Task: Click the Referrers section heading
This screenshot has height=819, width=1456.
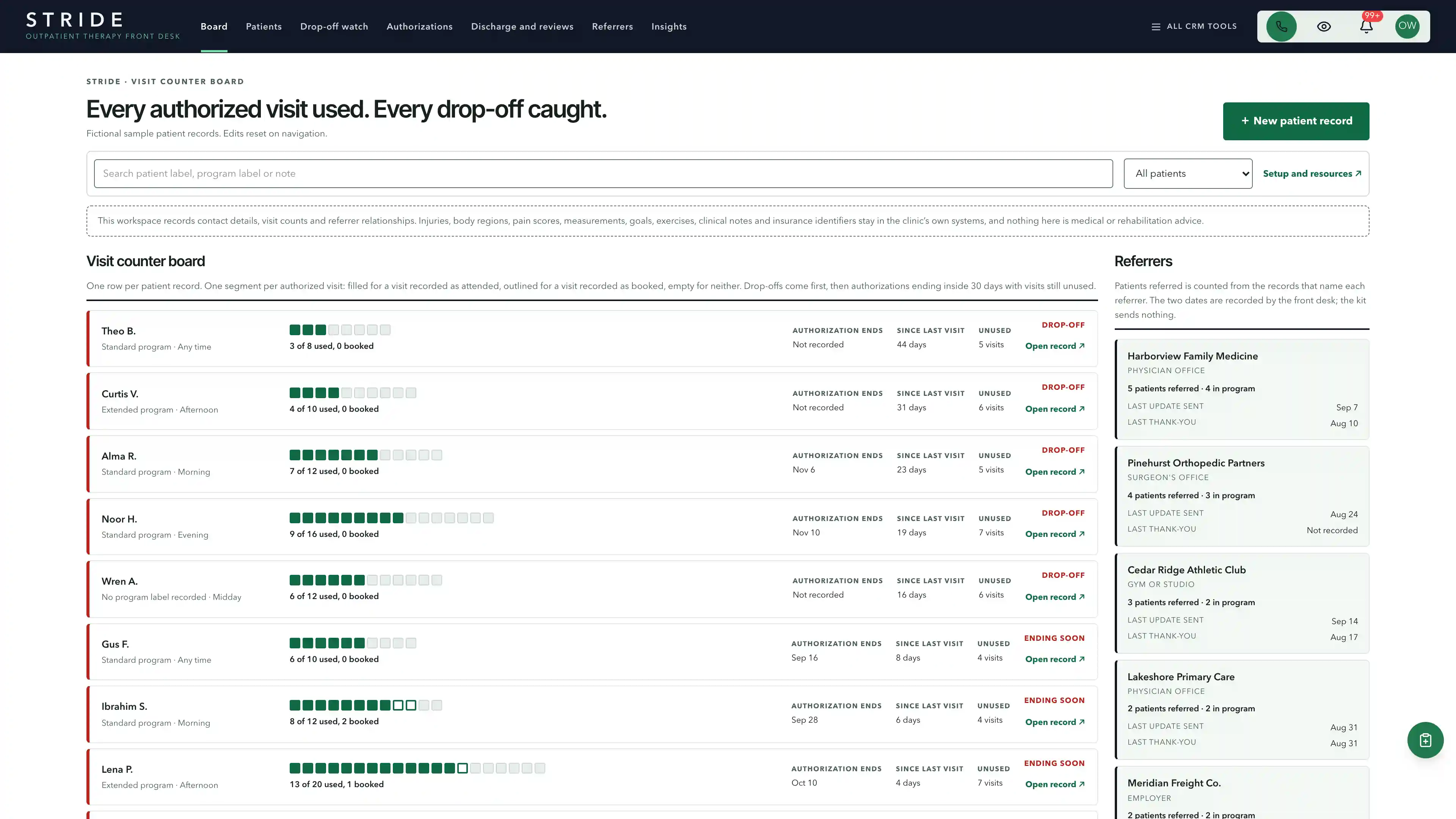Action: point(1143,261)
